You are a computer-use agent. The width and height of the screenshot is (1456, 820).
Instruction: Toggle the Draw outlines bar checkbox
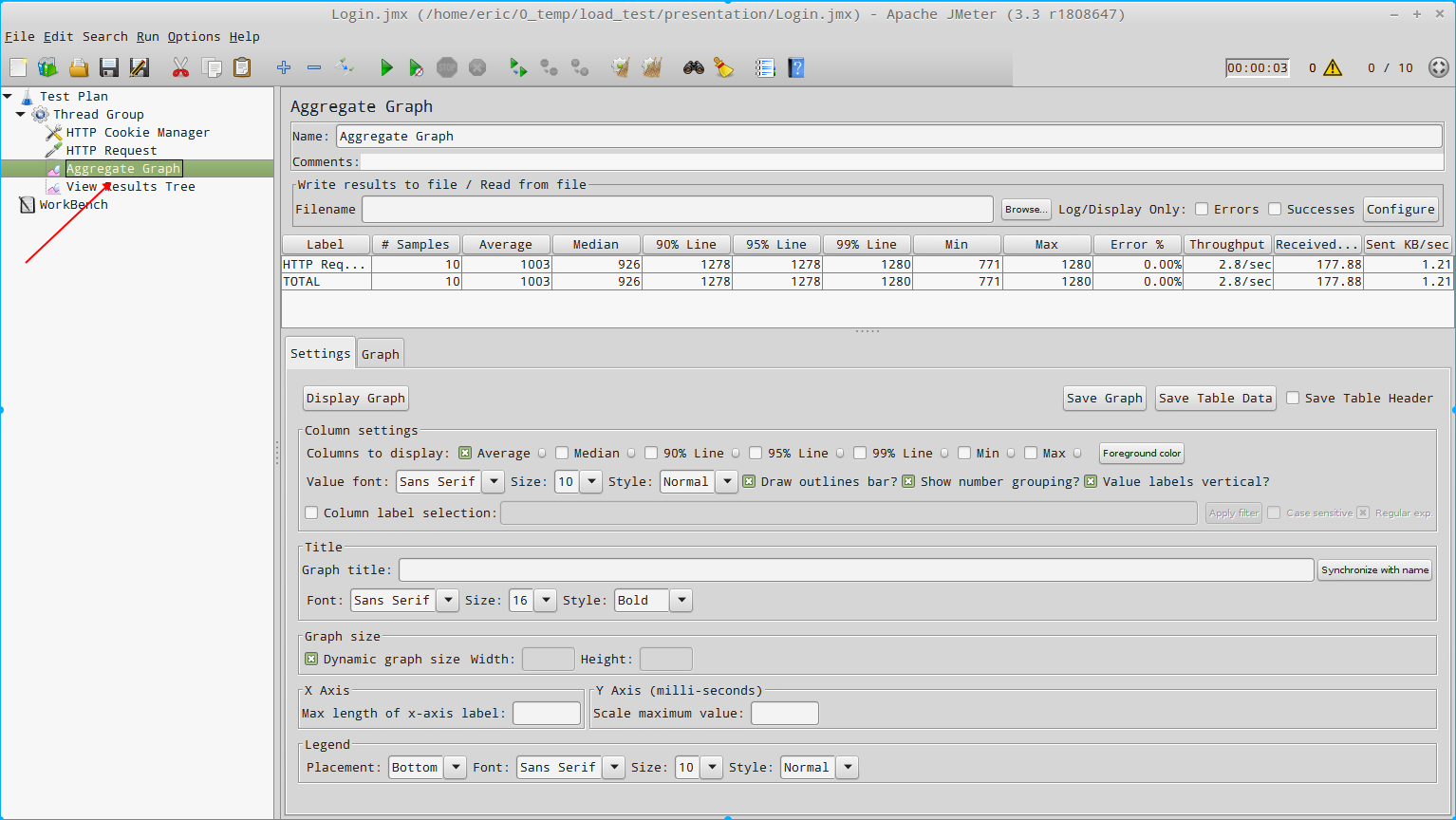click(749, 481)
